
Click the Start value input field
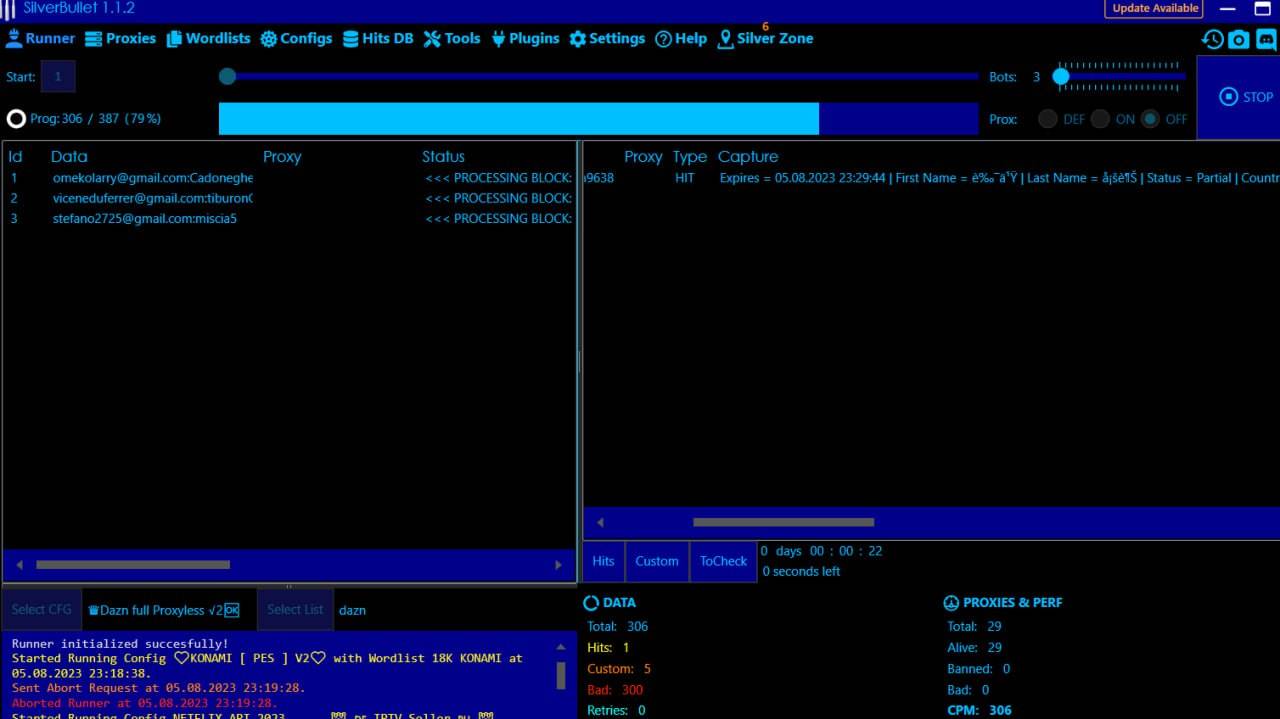click(58, 77)
